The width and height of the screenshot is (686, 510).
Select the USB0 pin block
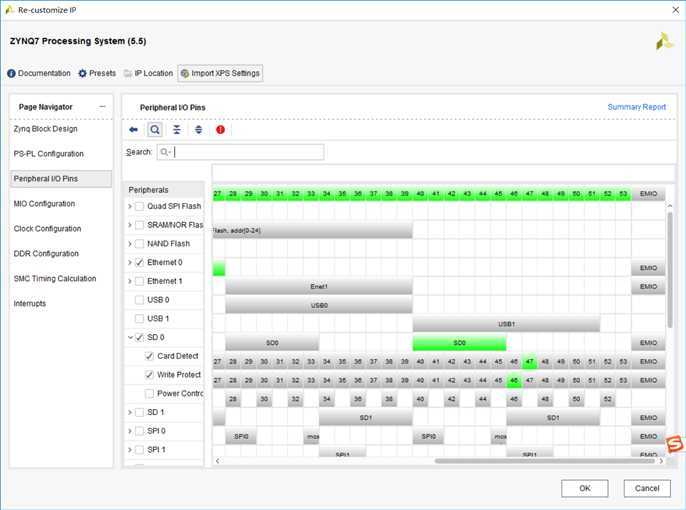319,305
